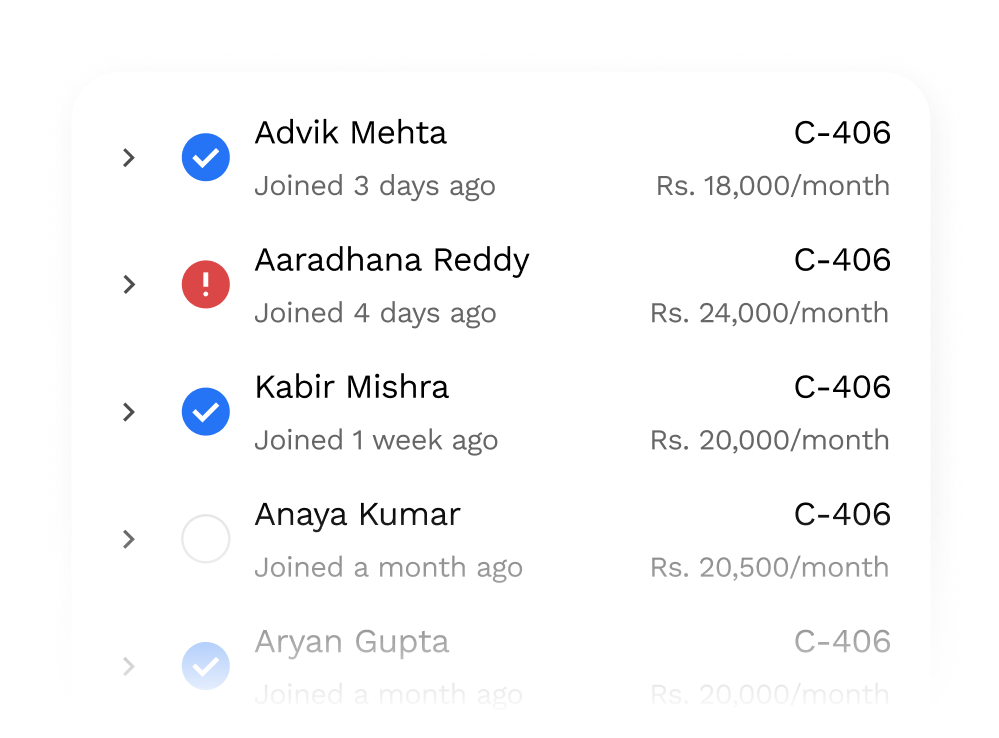Expand the Anaya Kumar row chevron

(128, 540)
